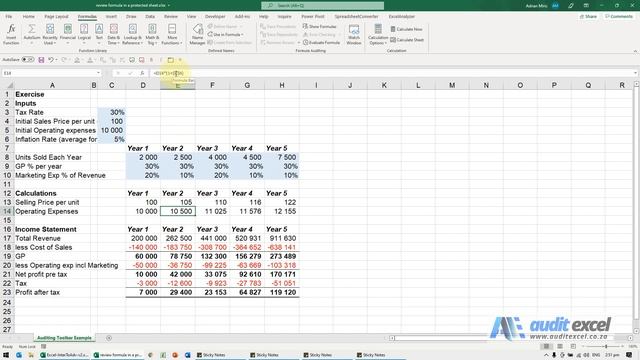
Task: Open Use in Formula dropdown
Action: pos(225,35)
